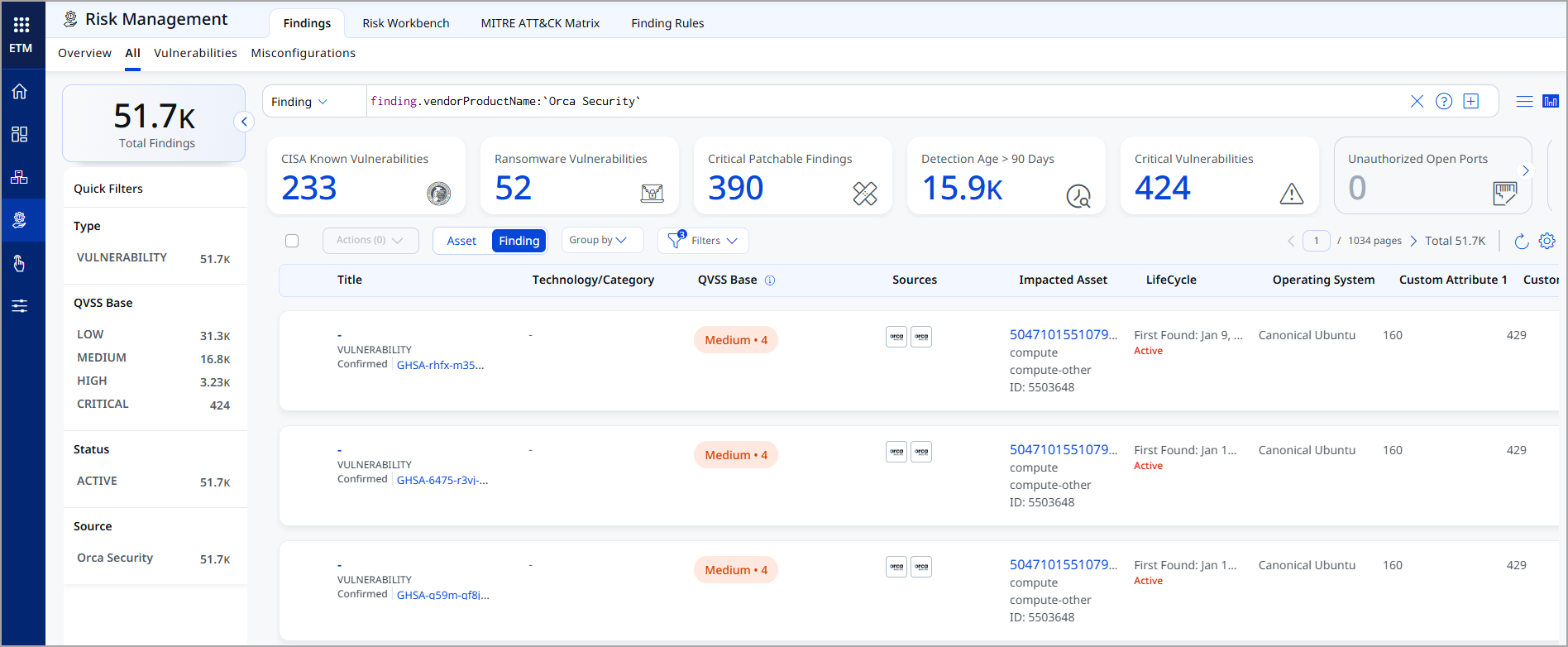Open the Risk Workbench tab
Screen dimensions: 1568x647
[x=405, y=23]
